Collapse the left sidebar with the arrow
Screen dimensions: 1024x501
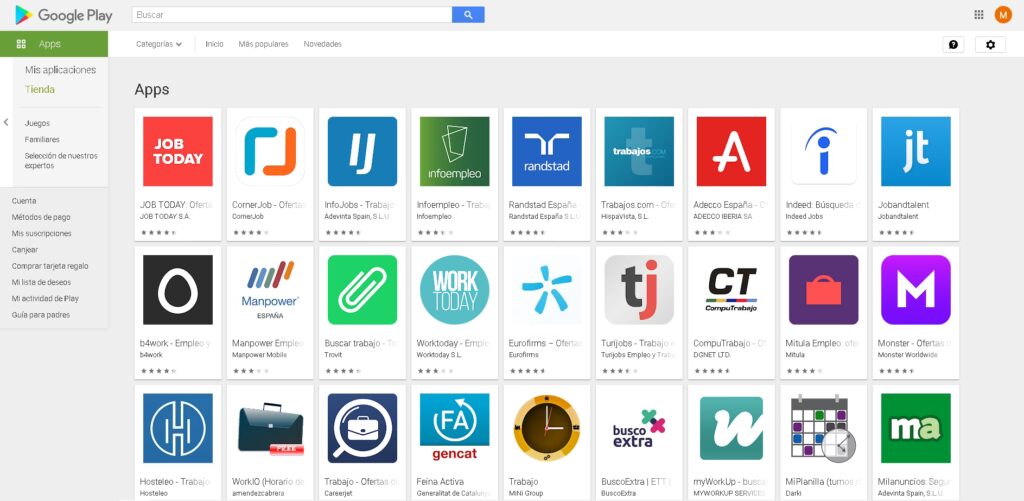pos(6,122)
